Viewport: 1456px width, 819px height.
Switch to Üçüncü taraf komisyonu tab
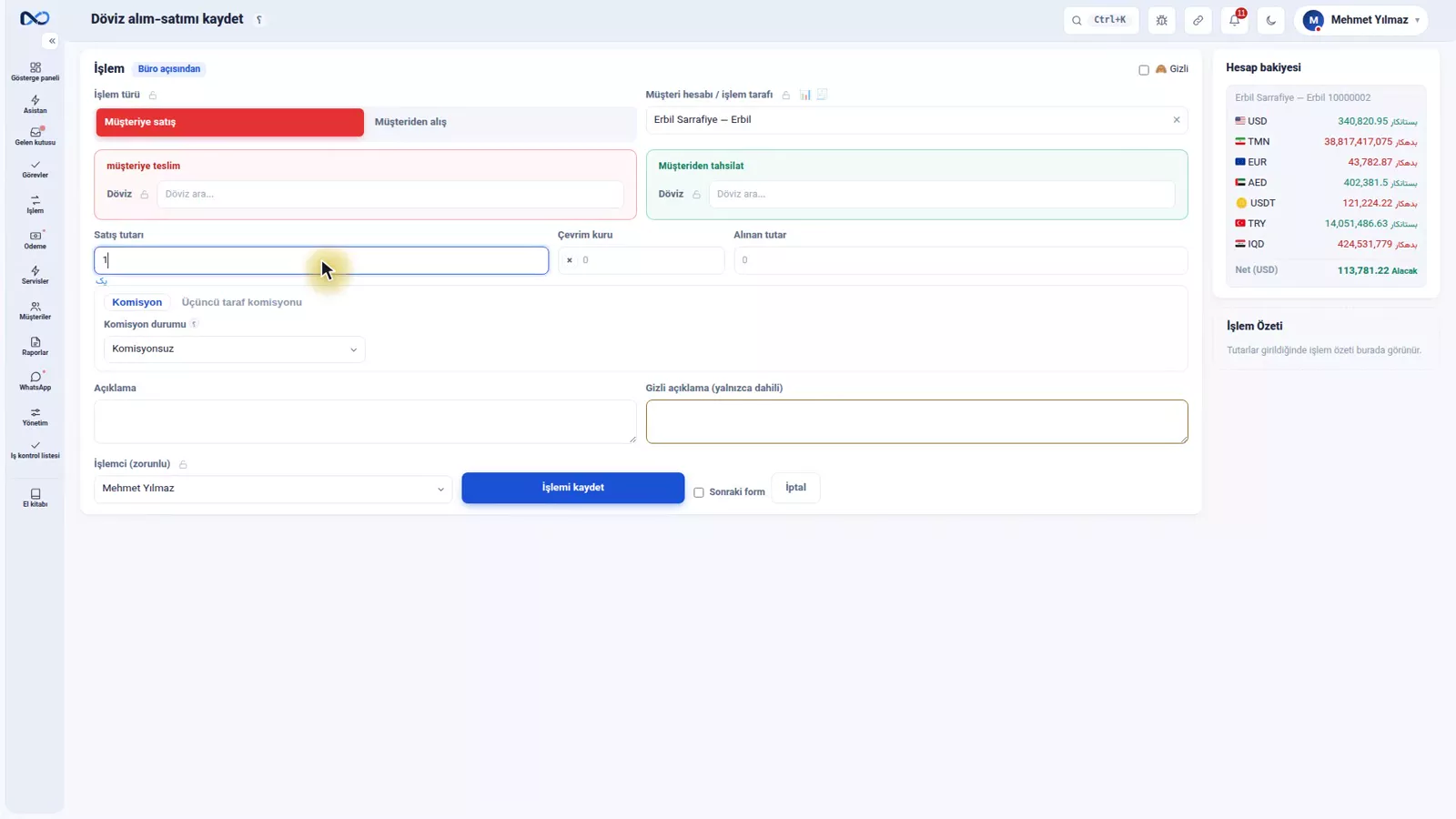coord(241,302)
